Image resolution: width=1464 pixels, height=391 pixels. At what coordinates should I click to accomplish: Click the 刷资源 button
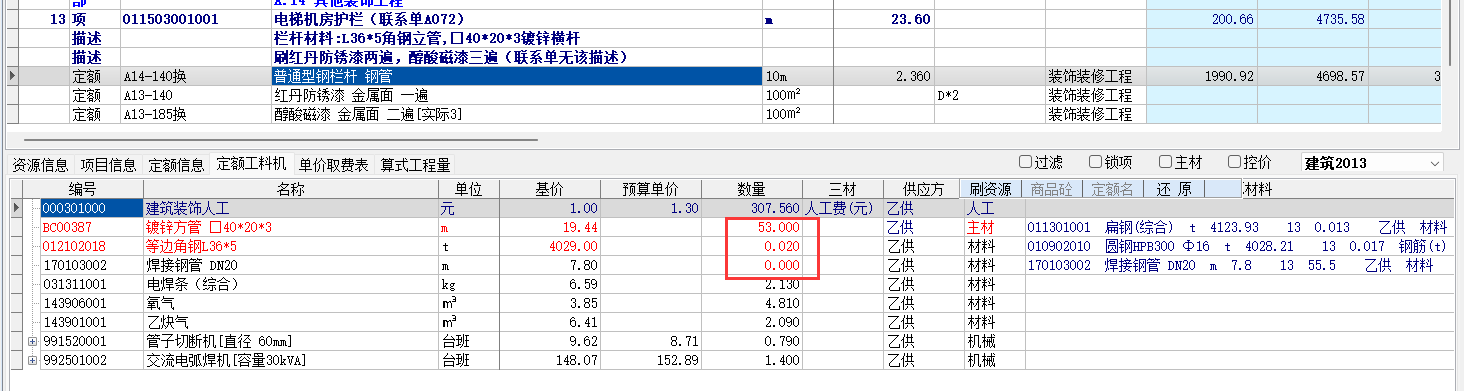pos(990,189)
